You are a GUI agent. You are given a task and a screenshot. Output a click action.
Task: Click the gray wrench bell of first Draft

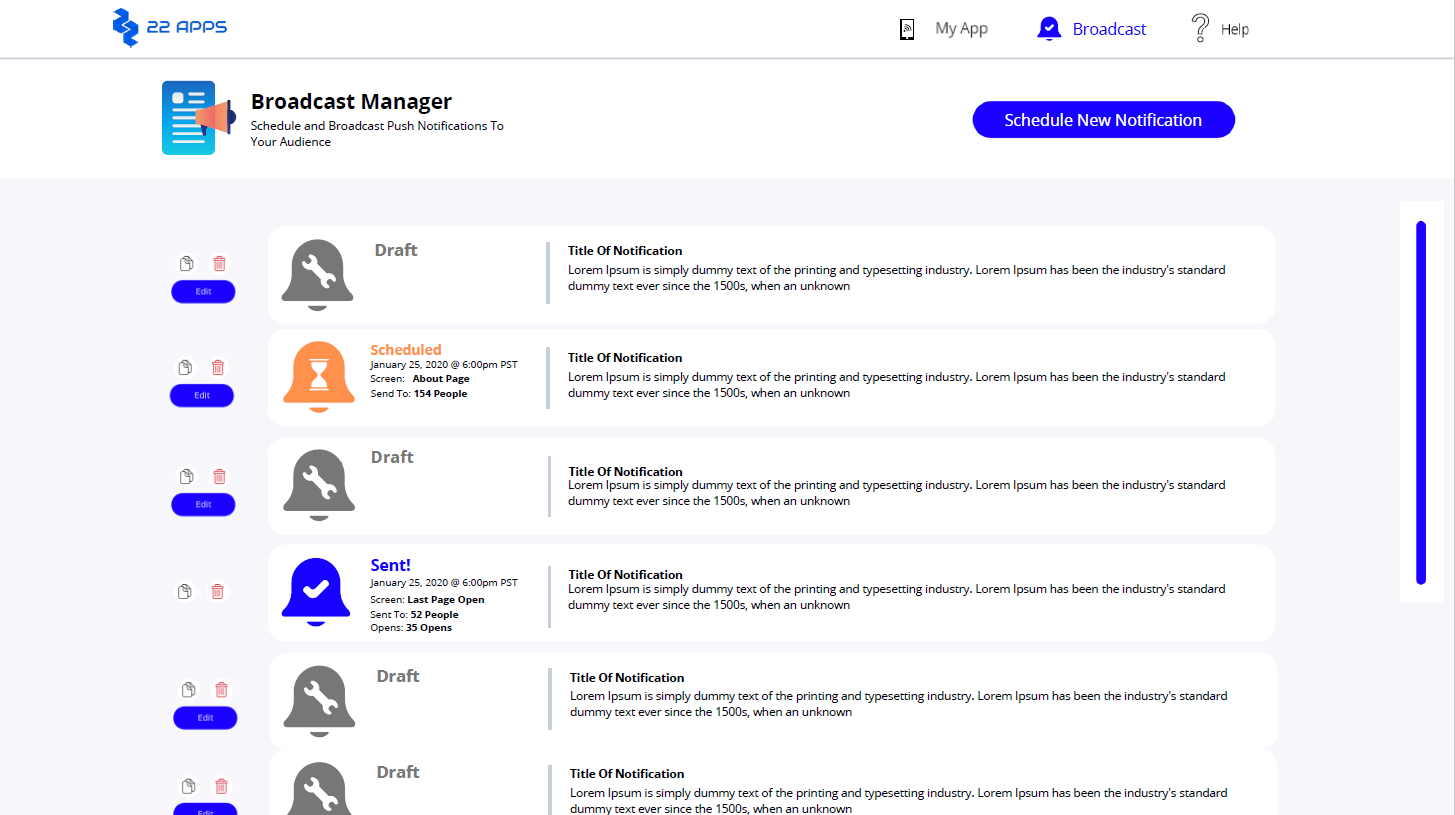coord(317,273)
